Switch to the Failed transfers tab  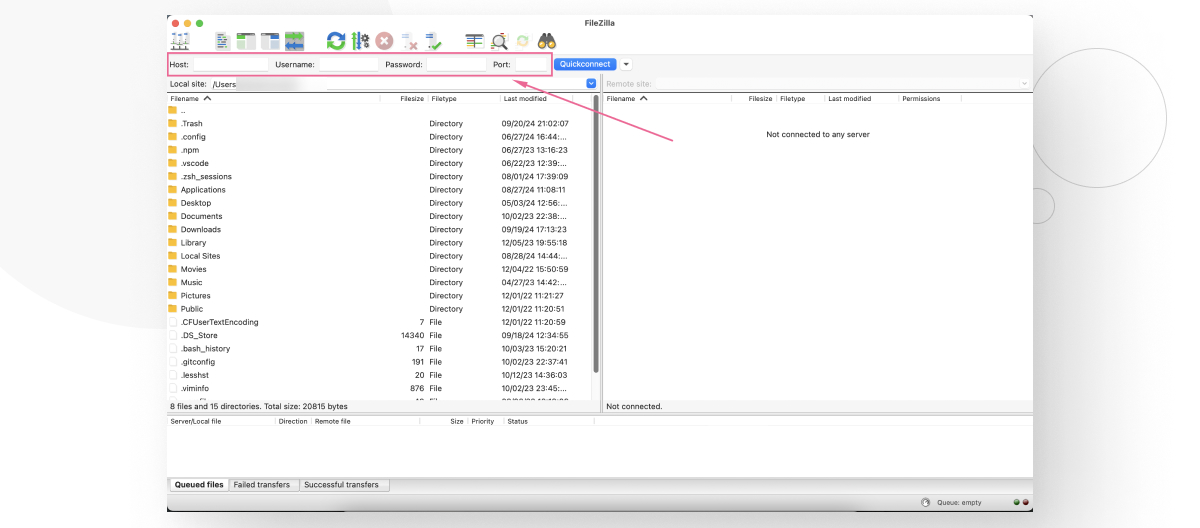click(x=262, y=485)
